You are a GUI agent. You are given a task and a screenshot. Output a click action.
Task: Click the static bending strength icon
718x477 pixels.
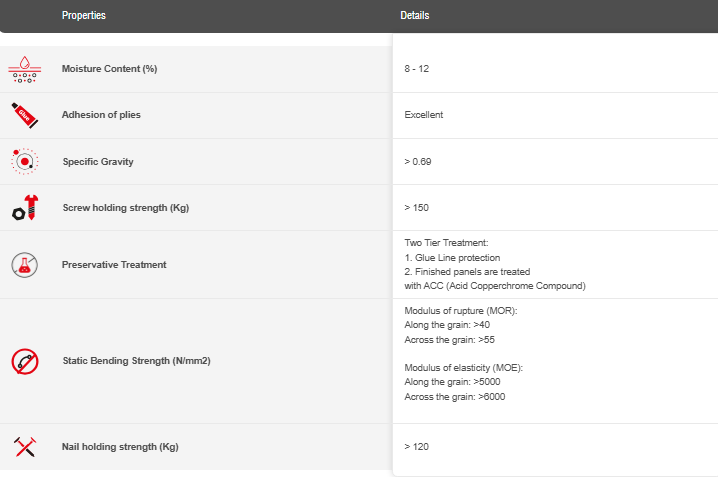tap(24, 360)
